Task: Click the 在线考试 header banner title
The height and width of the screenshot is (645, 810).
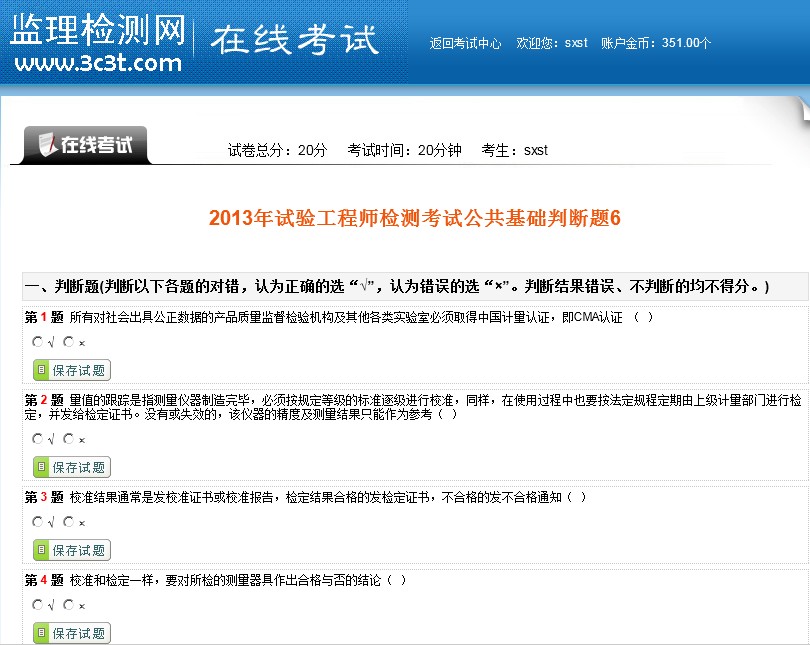Action: click(x=294, y=40)
